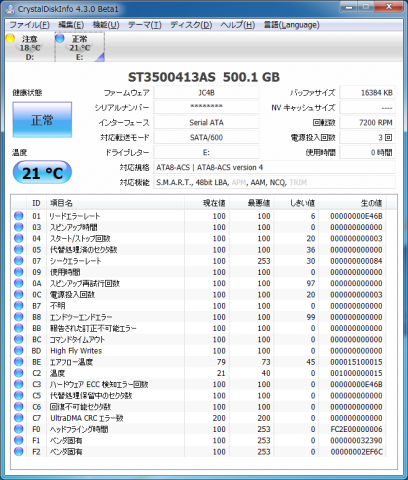Click raw value FC2E00000006 in the F0 row
408x480 pixels.
(x=356, y=429)
